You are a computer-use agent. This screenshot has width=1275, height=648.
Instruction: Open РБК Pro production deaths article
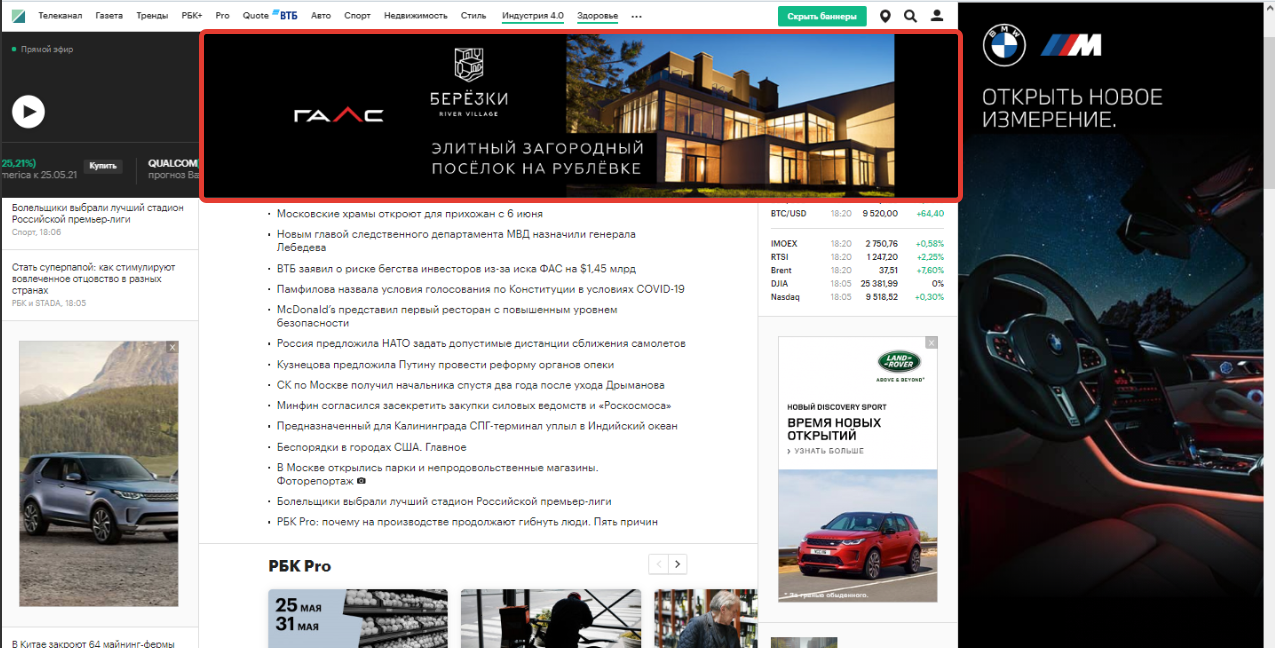[x=467, y=522]
